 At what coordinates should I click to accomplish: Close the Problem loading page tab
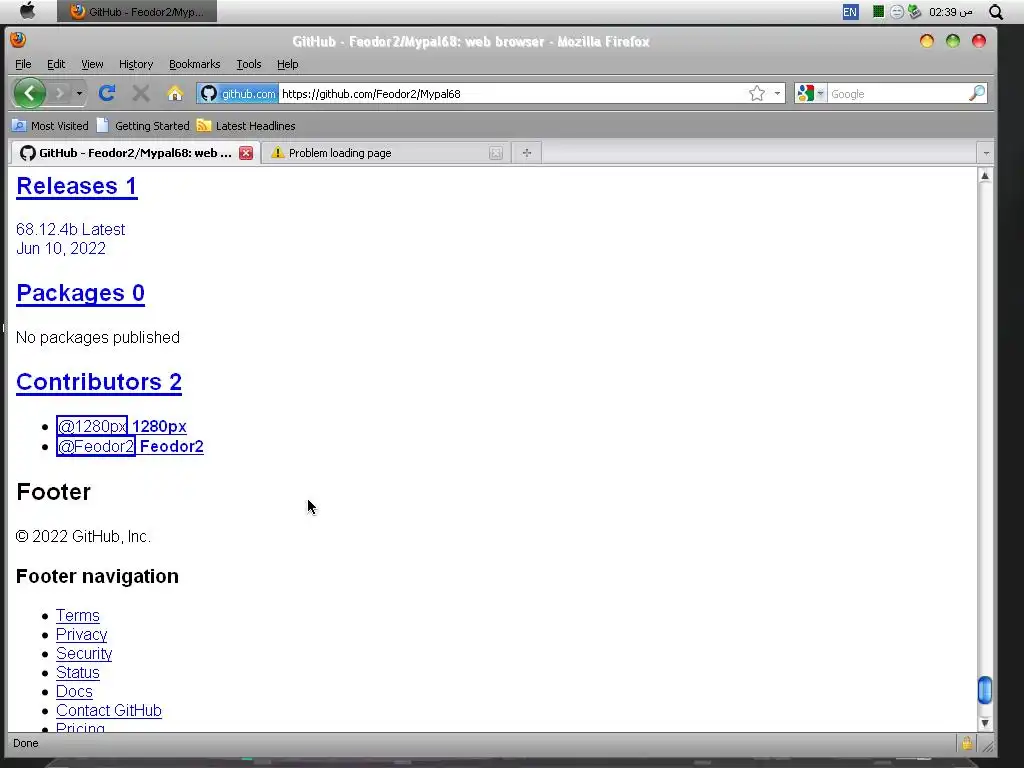pos(496,153)
